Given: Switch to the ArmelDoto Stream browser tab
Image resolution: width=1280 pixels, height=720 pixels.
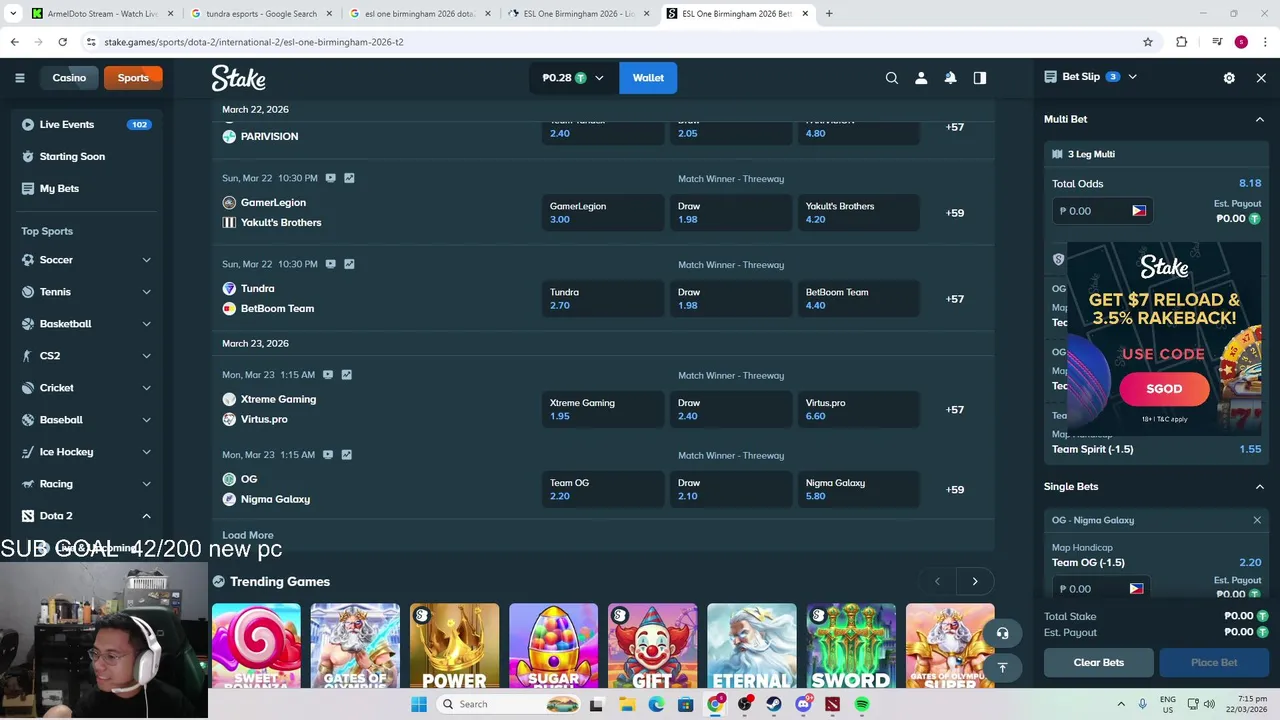Looking at the screenshot, I should pyautogui.click(x=101, y=14).
